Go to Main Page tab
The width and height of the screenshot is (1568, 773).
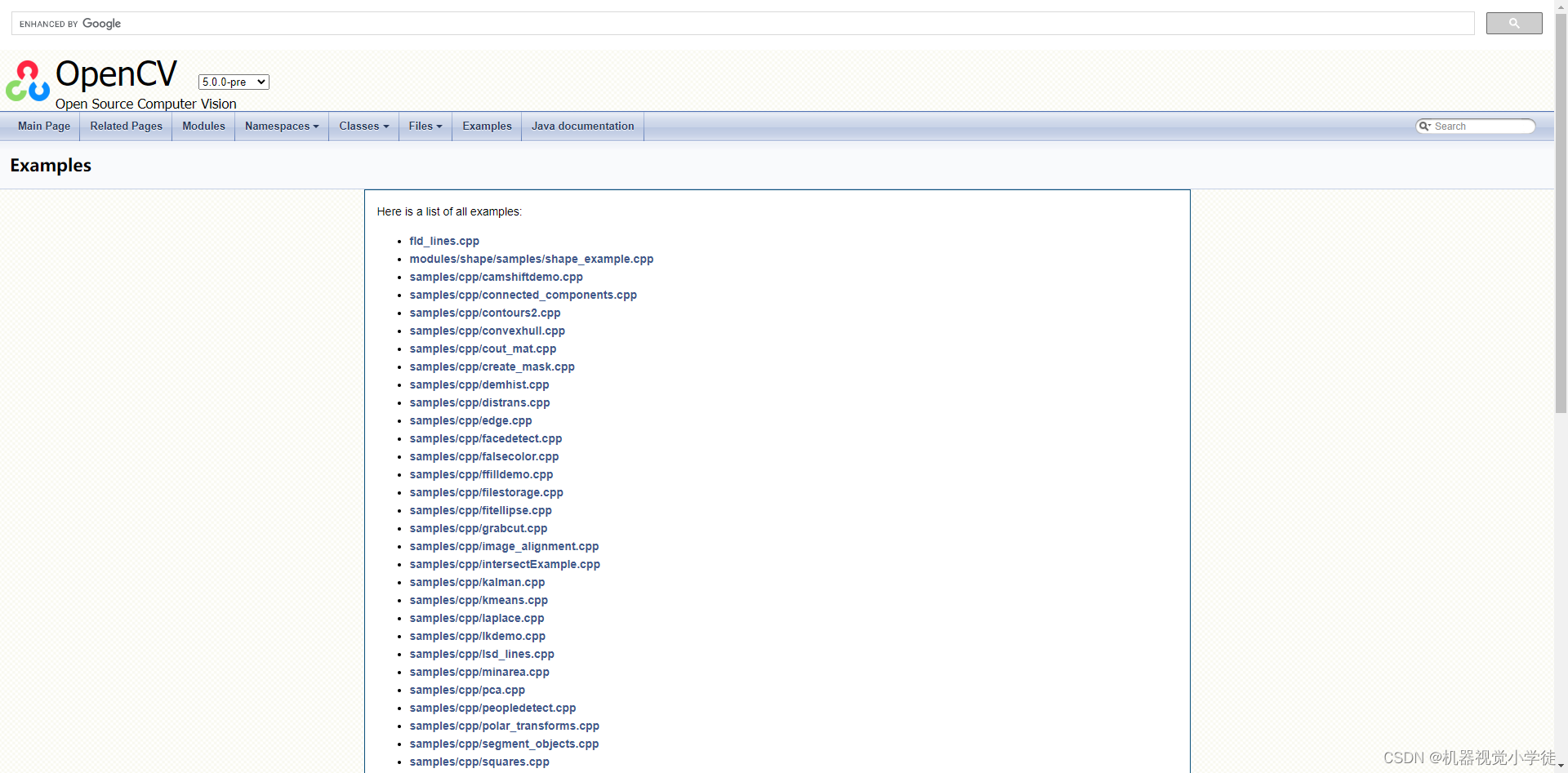(44, 127)
